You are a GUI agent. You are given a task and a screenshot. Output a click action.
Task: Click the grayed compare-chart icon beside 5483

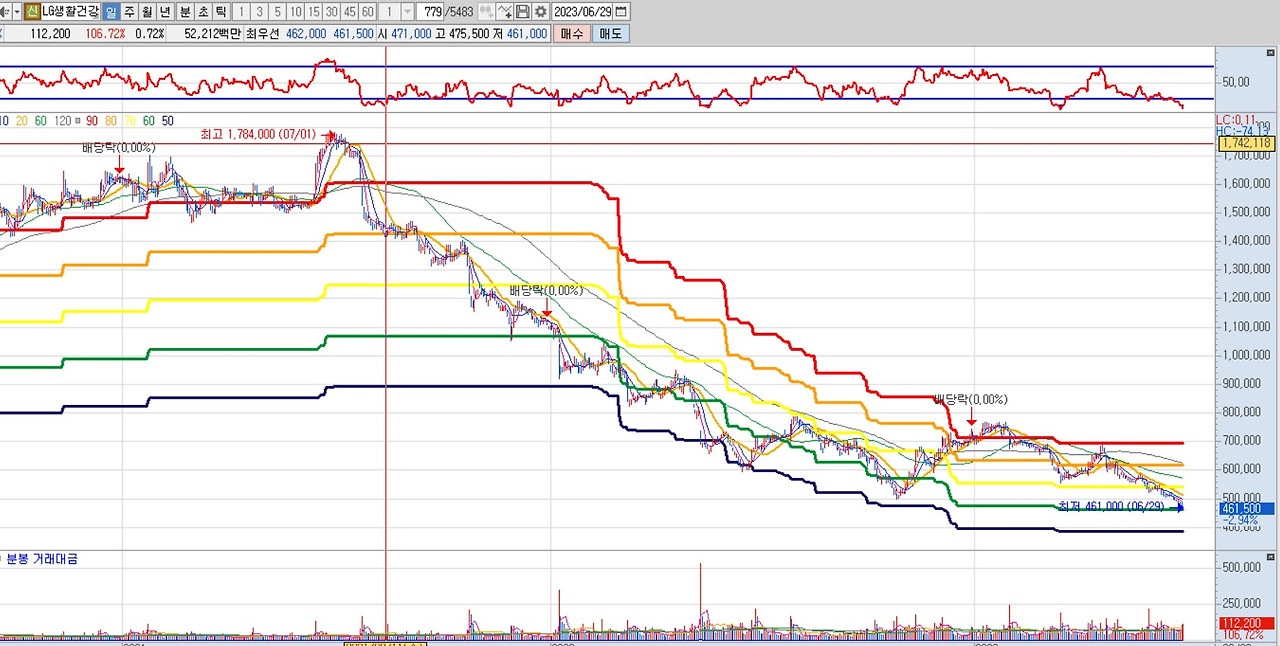pos(485,11)
